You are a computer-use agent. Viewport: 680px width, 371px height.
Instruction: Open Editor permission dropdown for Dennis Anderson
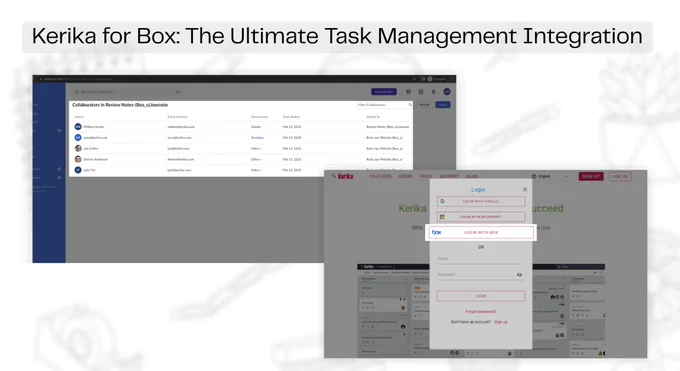[x=256, y=159]
